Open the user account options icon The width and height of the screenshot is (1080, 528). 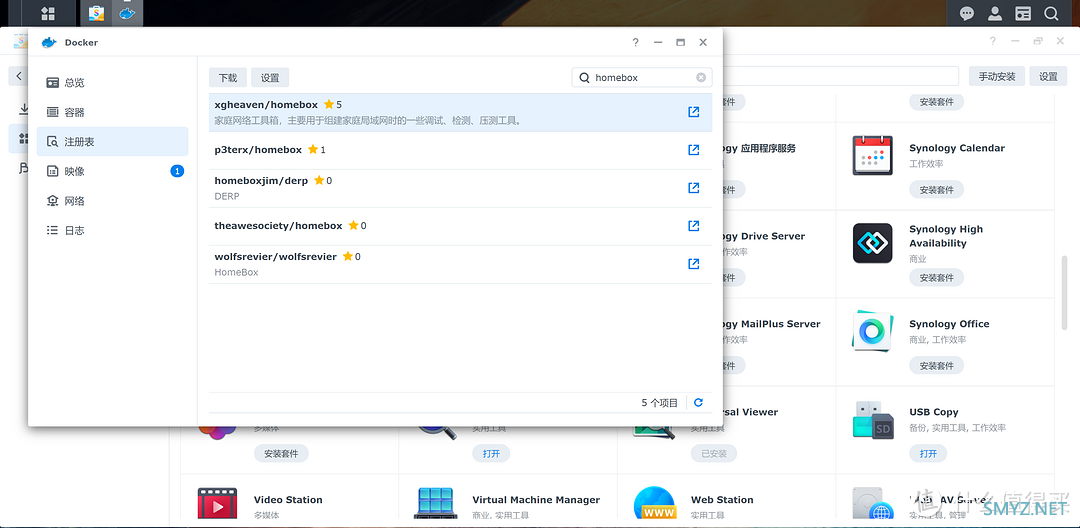point(995,13)
